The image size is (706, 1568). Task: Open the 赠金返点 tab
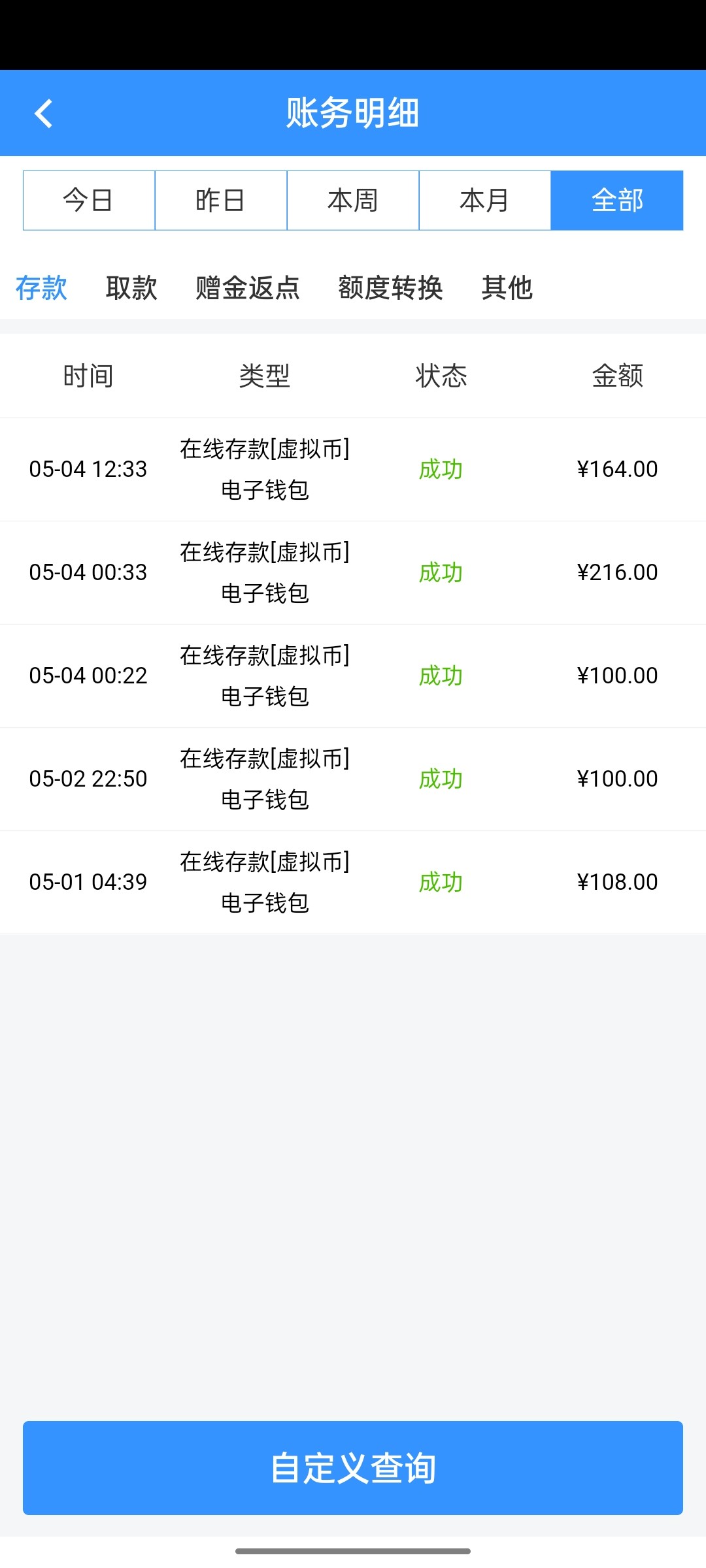tap(248, 288)
